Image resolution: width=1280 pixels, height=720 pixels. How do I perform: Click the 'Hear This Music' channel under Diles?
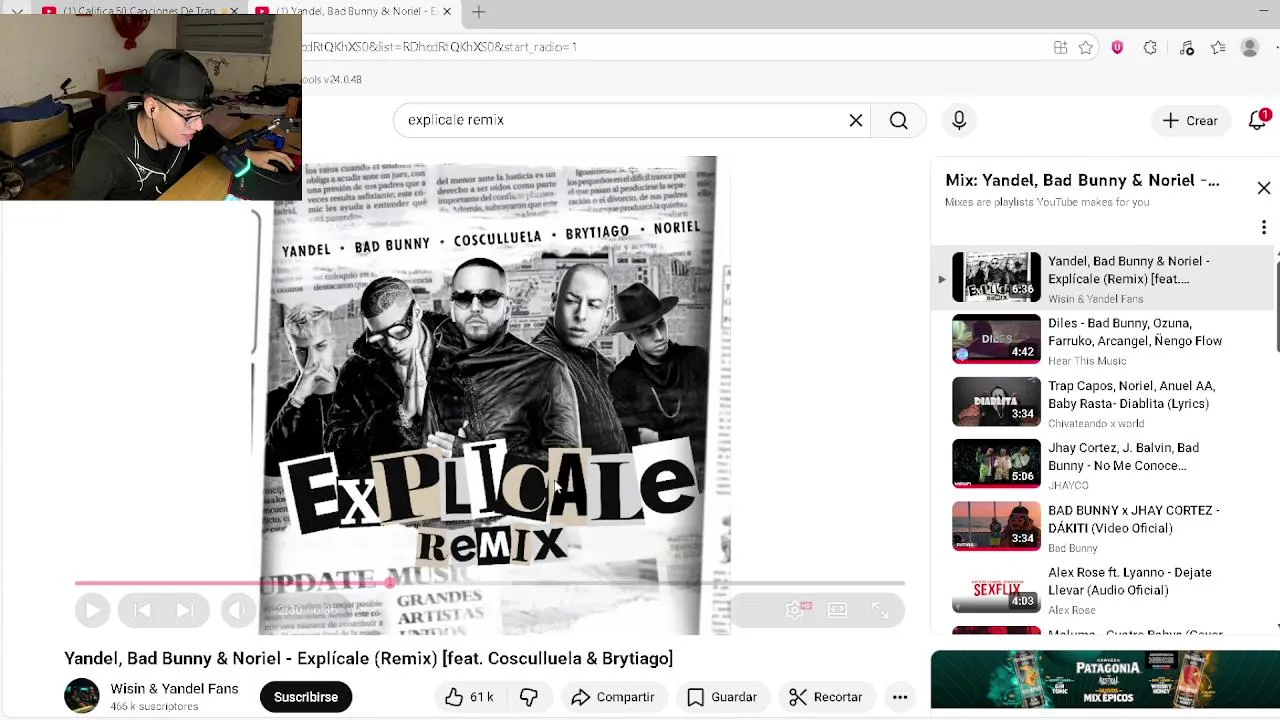click(1087, 361)
